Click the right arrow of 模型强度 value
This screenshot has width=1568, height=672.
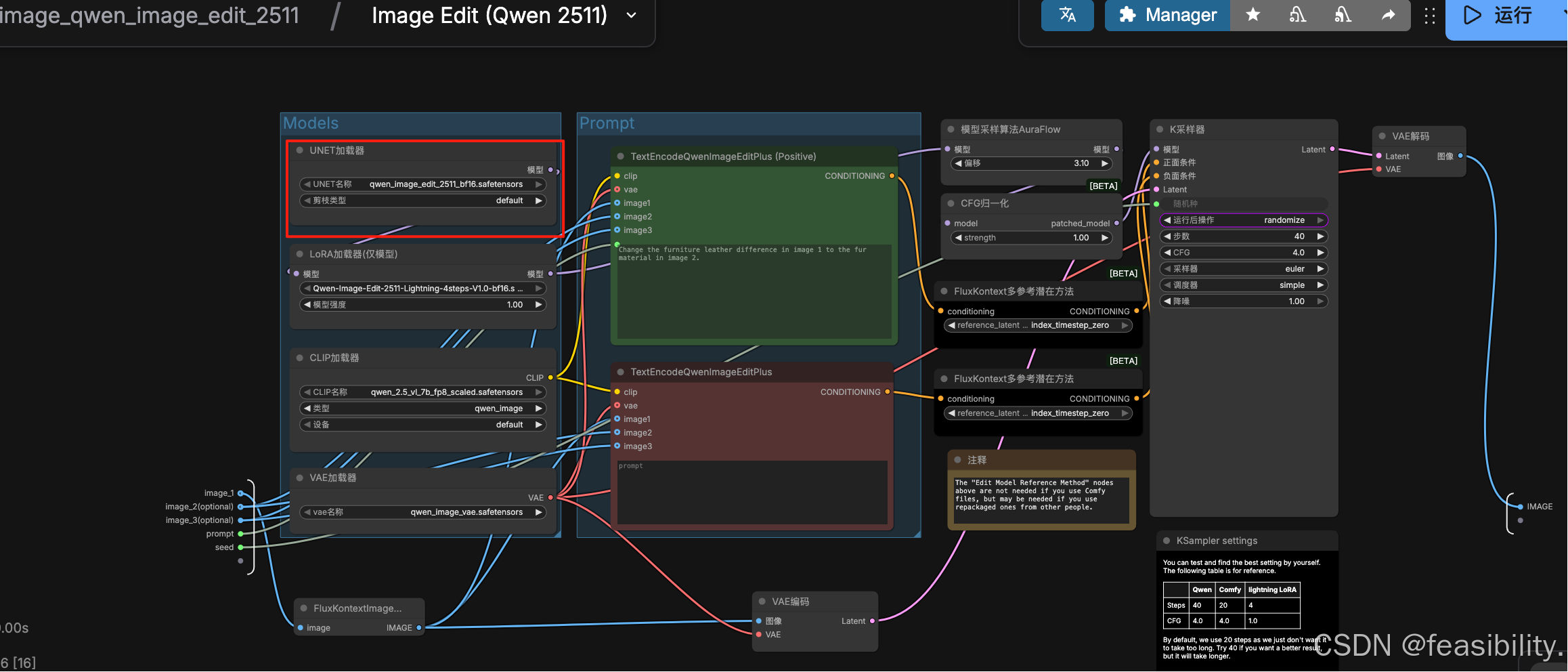(539, 305)
